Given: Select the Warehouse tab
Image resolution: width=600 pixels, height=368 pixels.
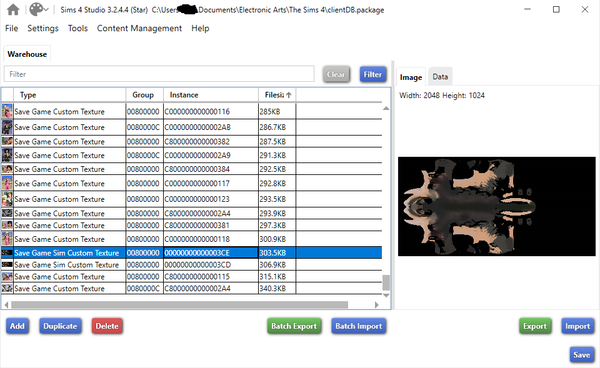Looking at the screenshot, I should (27, 54).
